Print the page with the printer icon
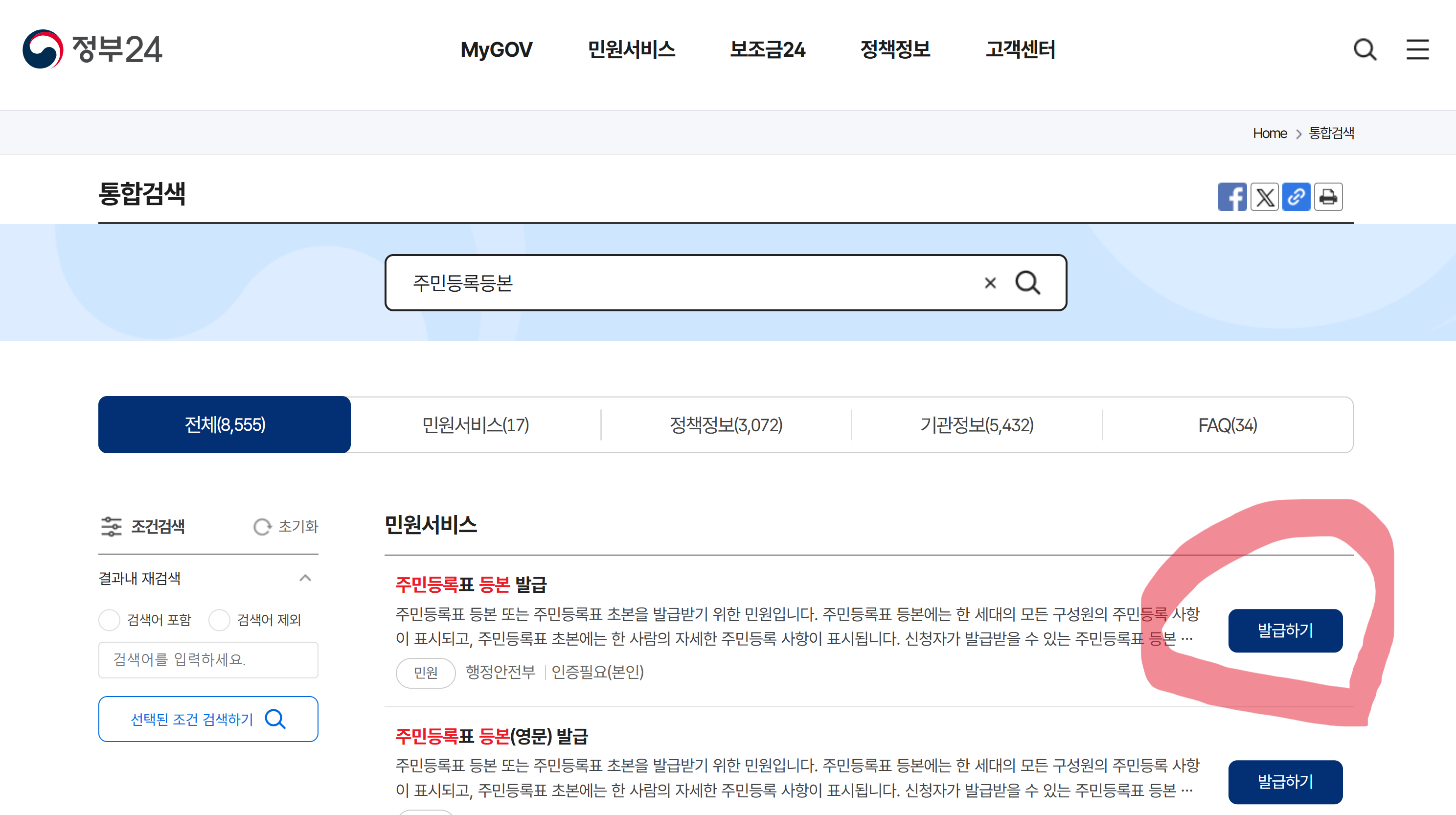The height and width of the screenshot is (815, 1456). coord(1328,196)
